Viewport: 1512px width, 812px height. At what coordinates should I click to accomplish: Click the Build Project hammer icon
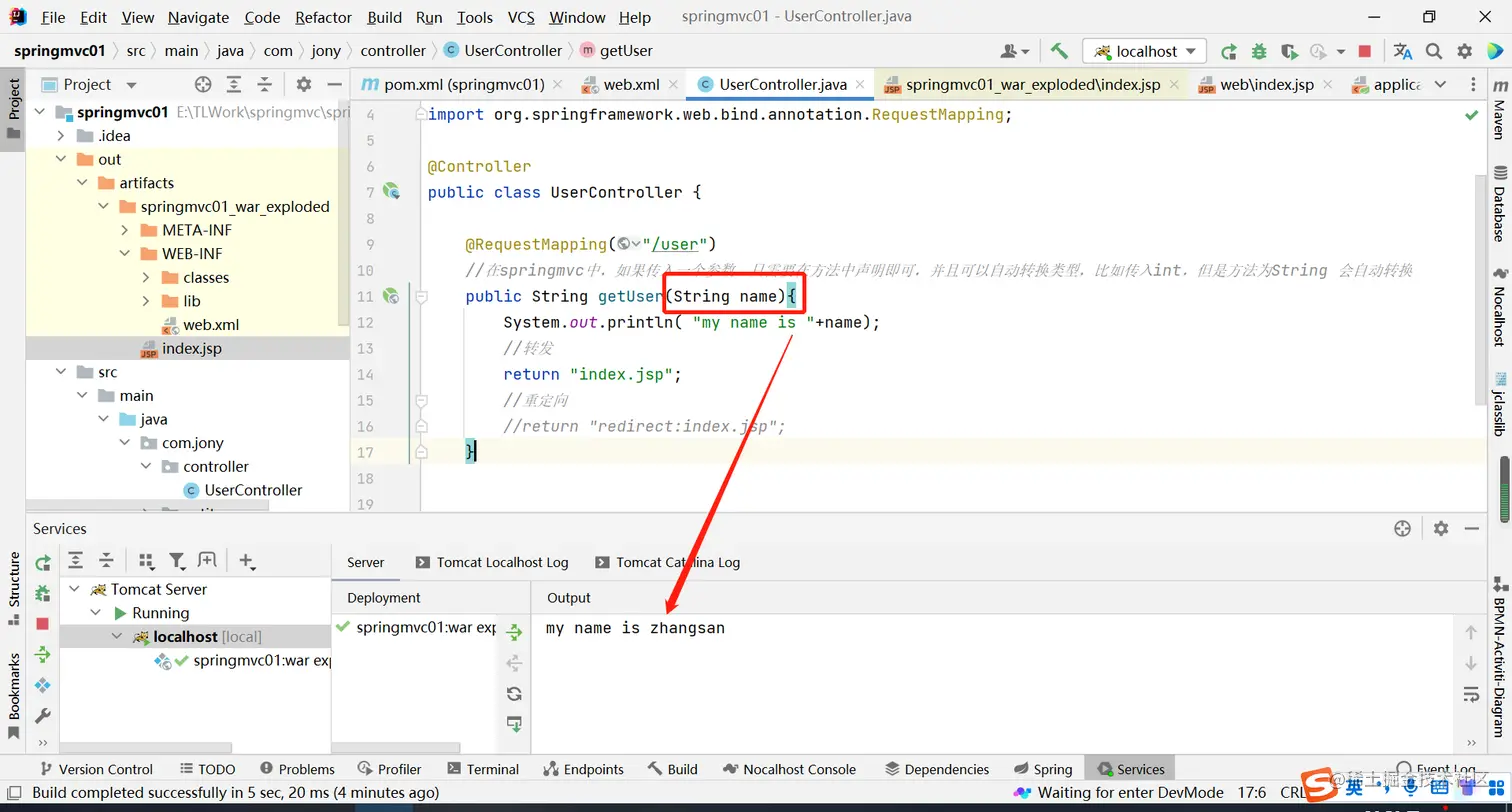1059,51
